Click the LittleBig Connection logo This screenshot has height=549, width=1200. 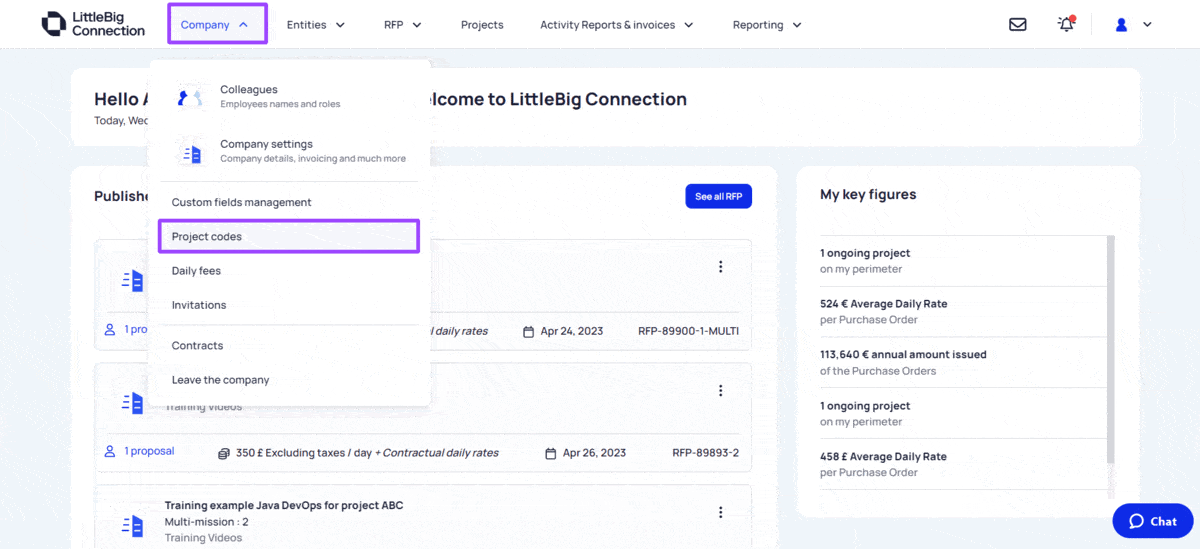tap(93, 24)
